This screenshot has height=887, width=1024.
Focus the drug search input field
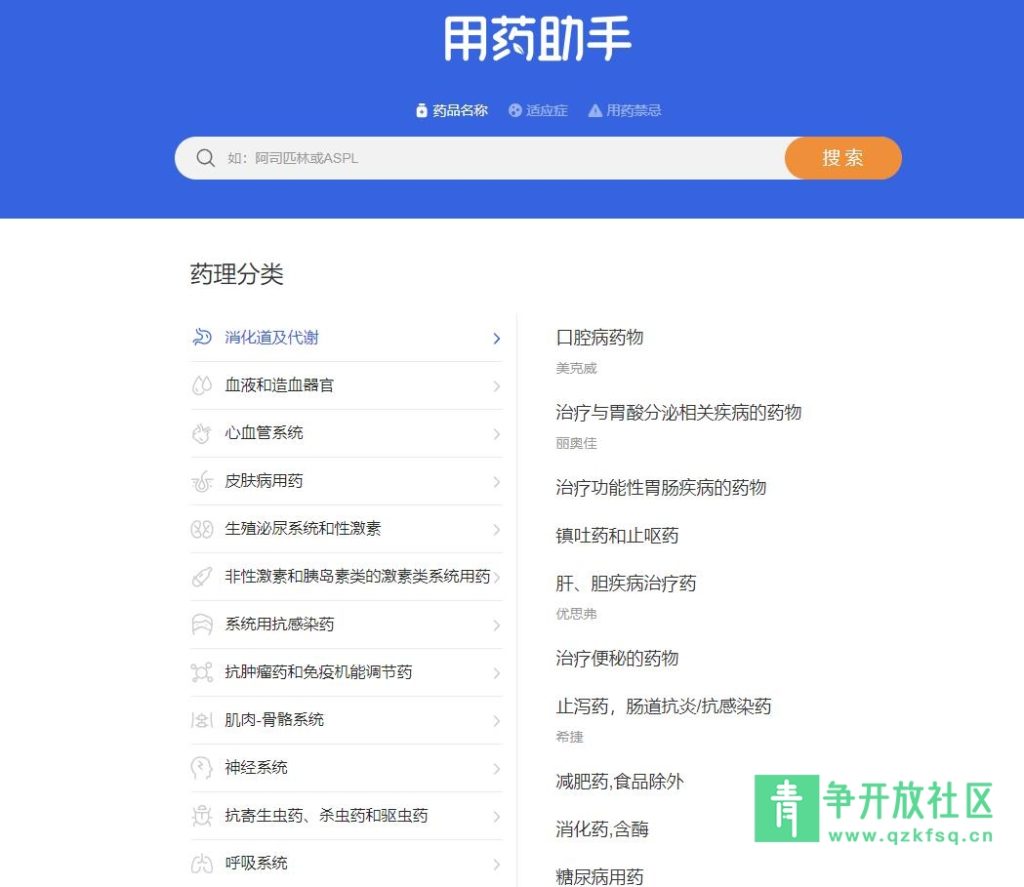(x=480, y=158)
